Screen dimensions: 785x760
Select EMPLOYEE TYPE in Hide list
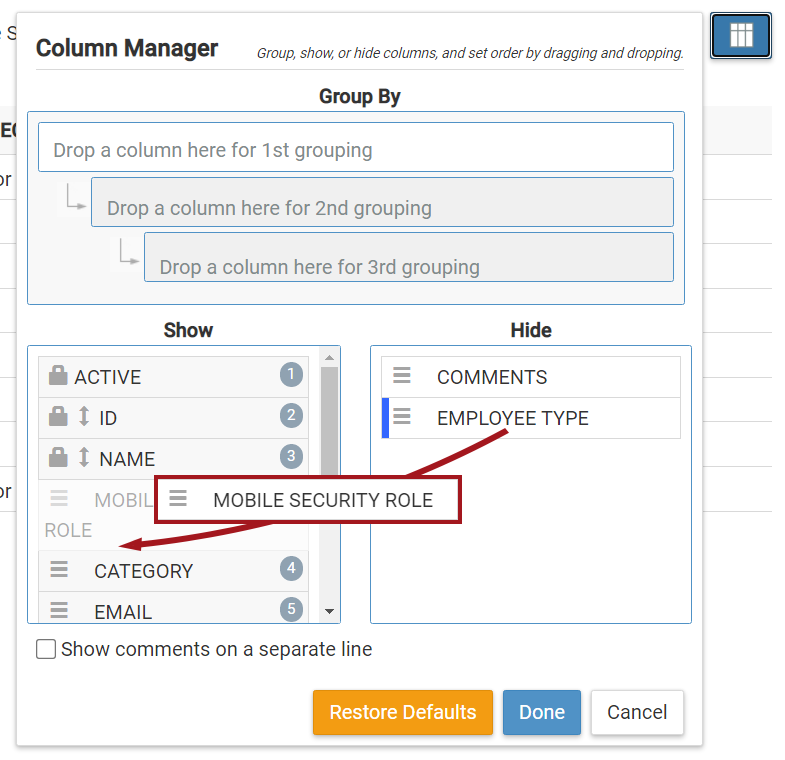[513, 418]
